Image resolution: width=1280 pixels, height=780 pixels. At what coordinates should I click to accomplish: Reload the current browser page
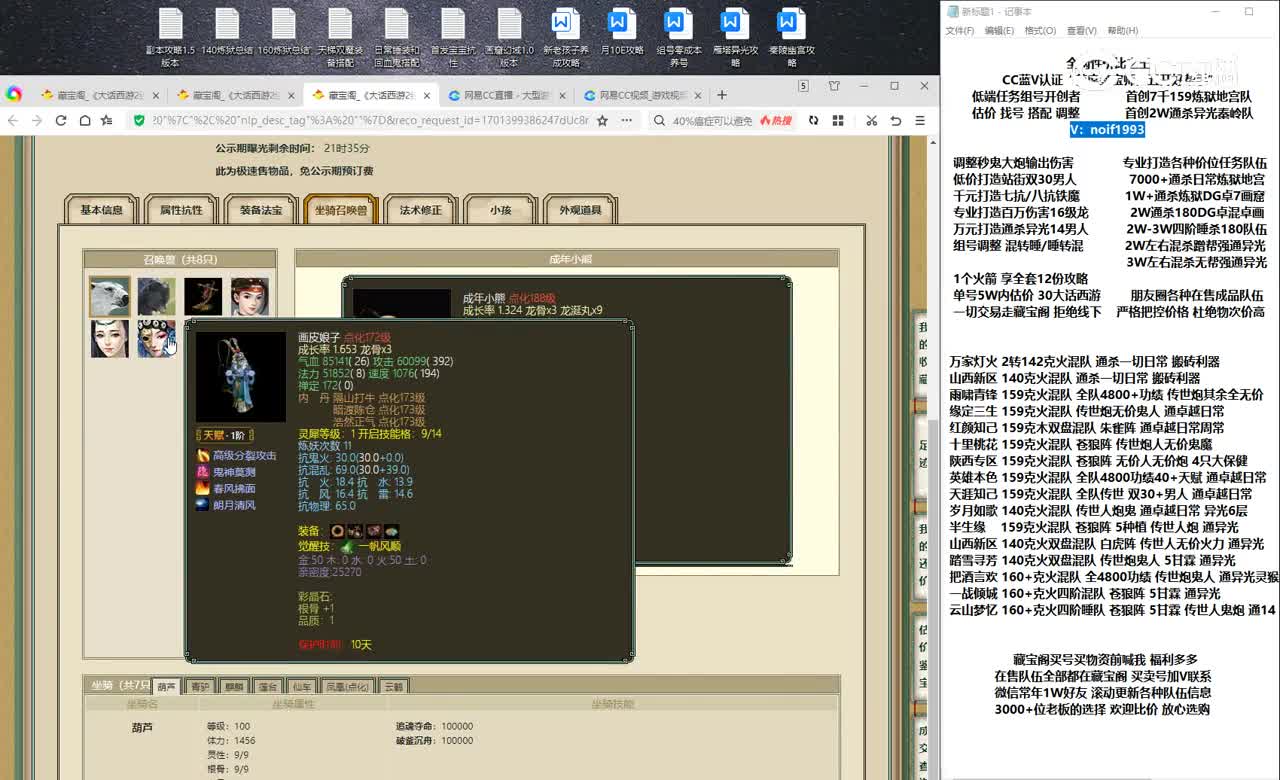coord(60,120)
